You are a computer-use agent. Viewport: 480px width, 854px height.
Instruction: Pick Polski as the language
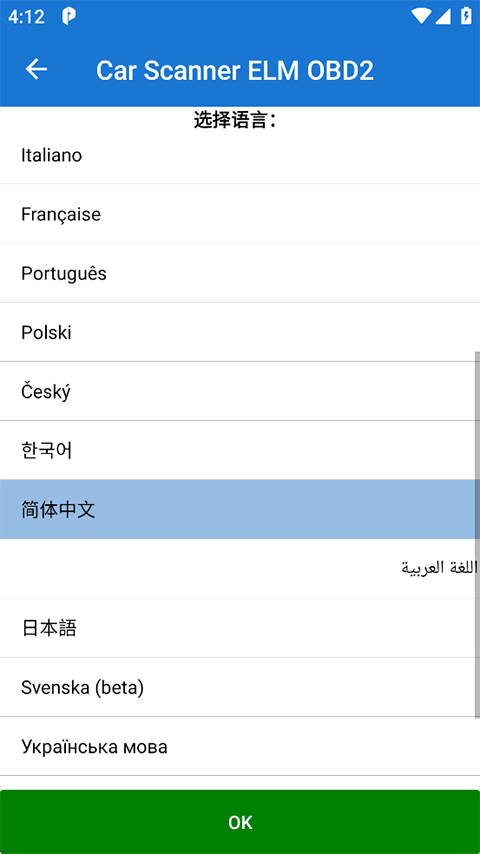tap(240, 332)
